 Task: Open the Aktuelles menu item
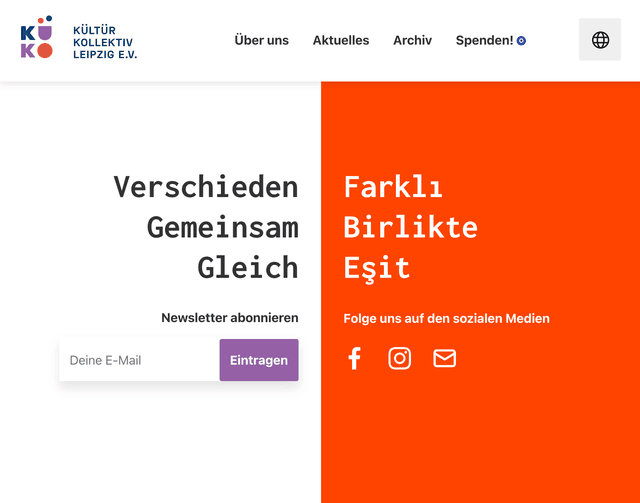(341, 40)
